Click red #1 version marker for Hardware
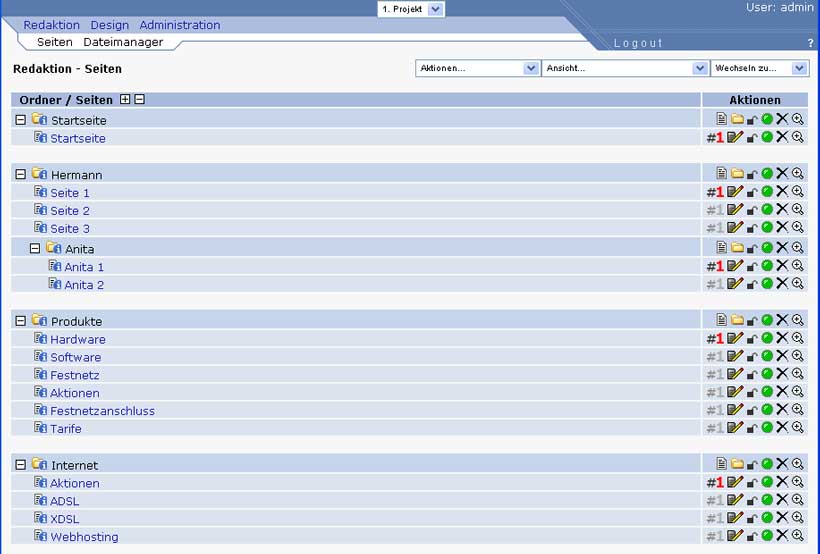The width and height of the screenshot is (820, 554). point(715,338)
